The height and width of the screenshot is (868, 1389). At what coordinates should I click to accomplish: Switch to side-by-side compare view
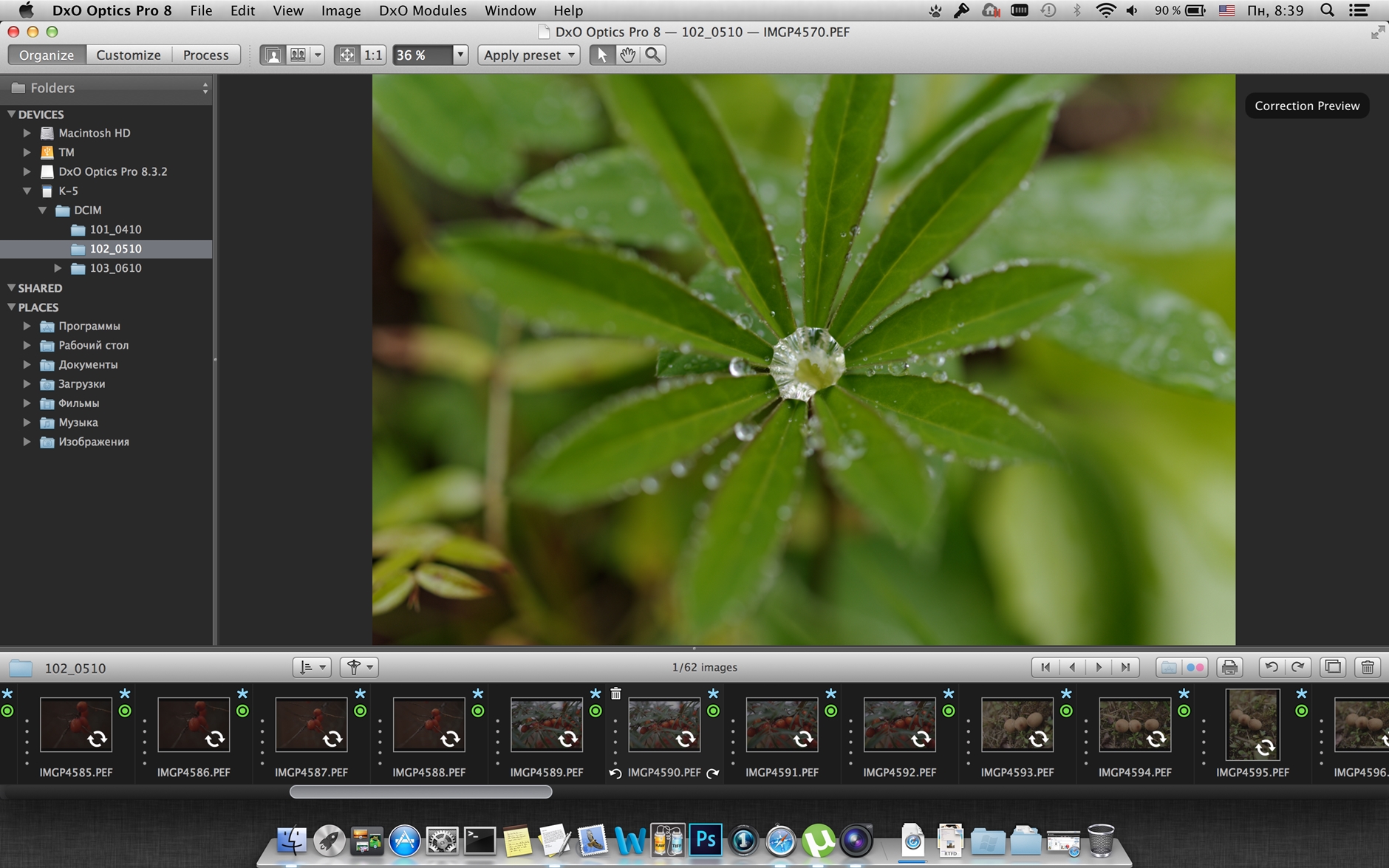[x=298, y=55]
